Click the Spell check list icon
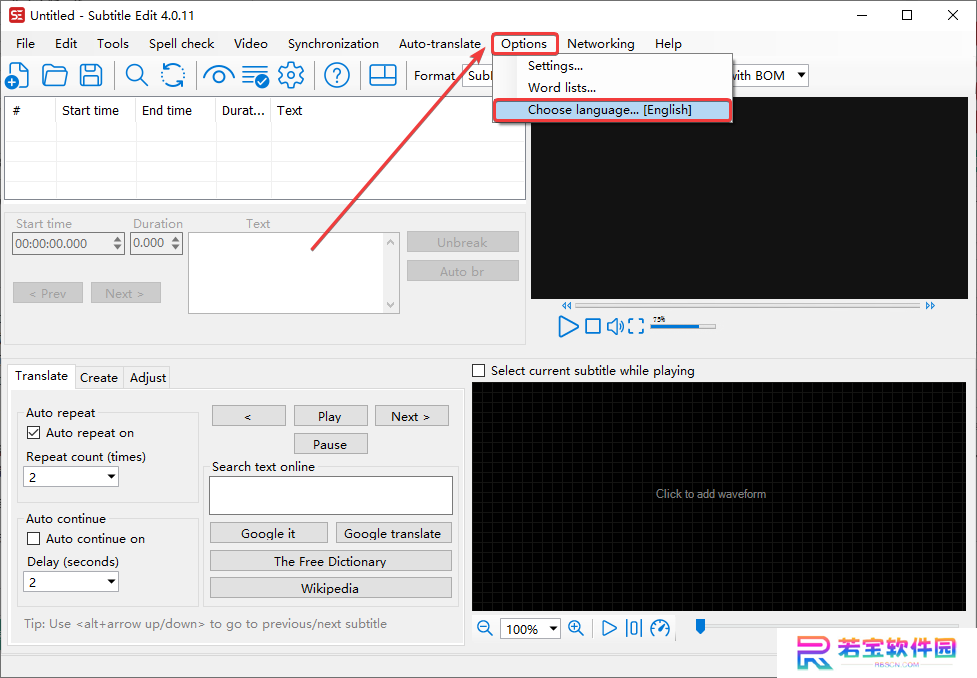977x678 pixels. coord(255,76)
